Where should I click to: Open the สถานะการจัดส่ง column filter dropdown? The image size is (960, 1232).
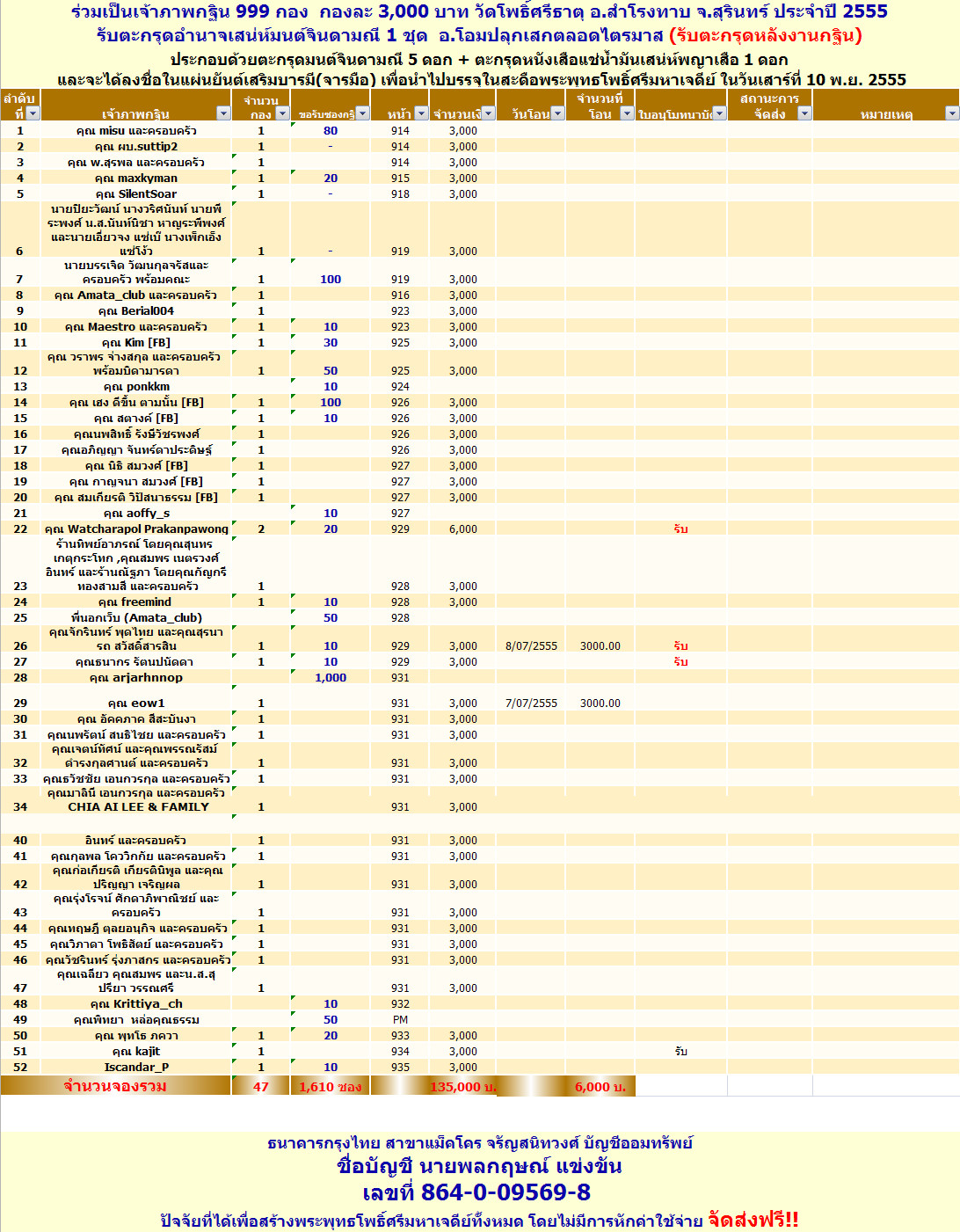[x=804, y=113]
